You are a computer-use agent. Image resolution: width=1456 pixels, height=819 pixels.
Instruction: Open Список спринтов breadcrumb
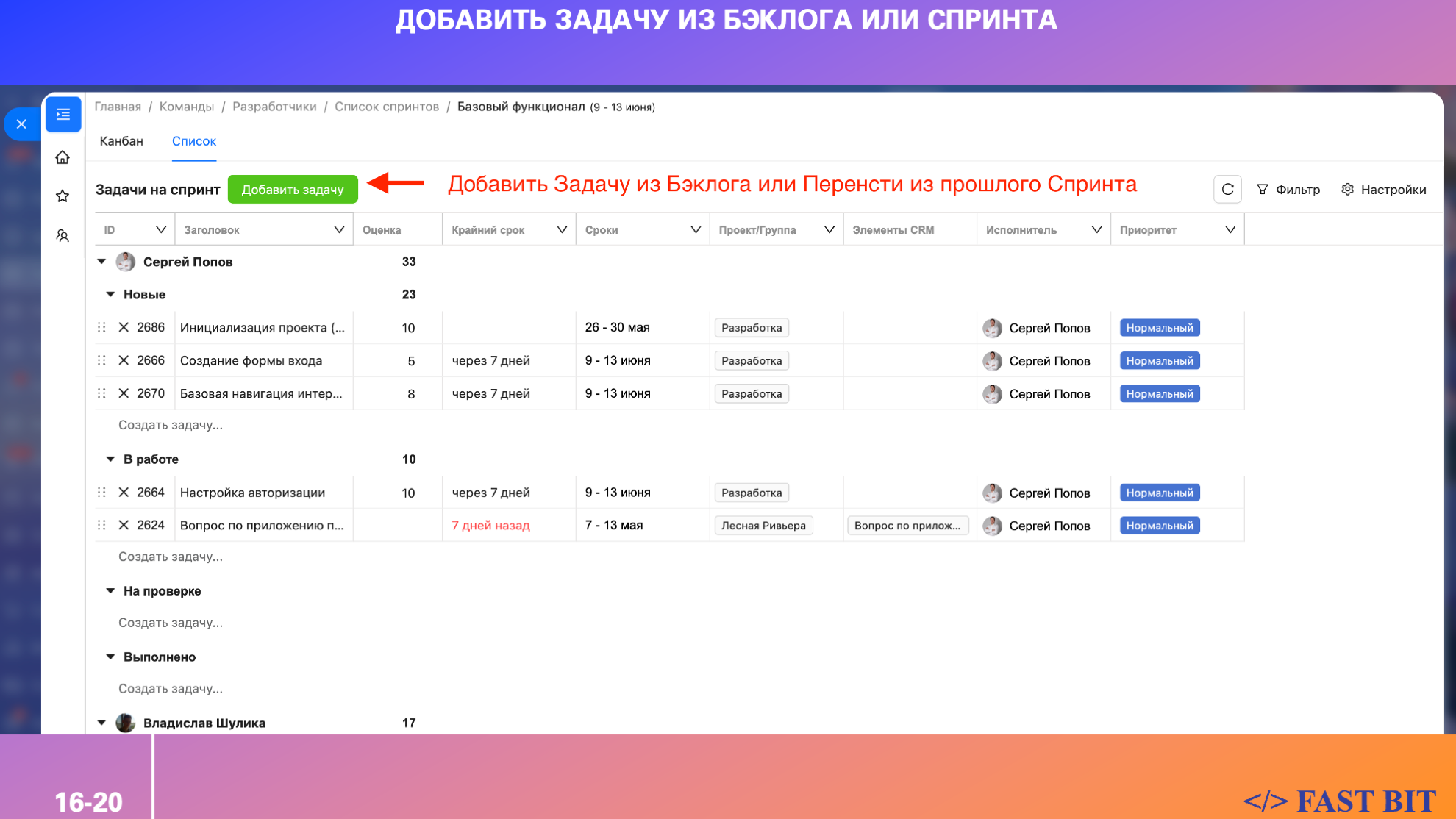(387, 107)
